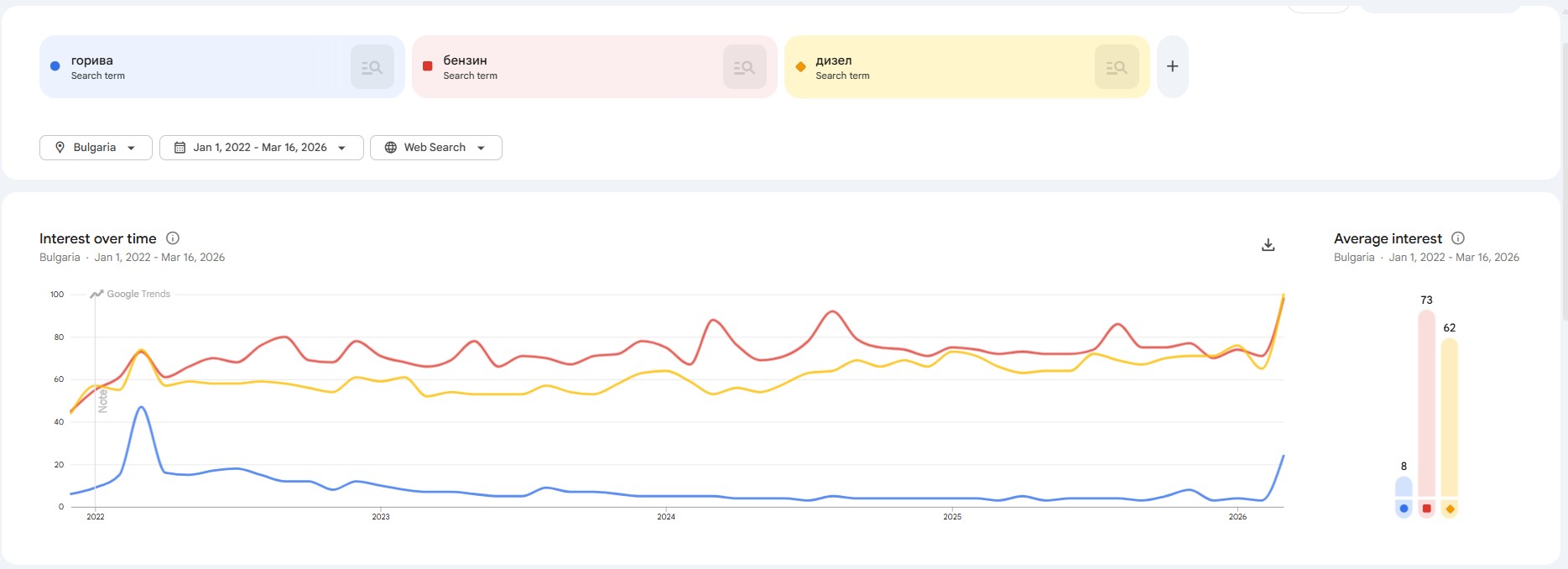
Task: Click the red бензин color square
Action: [x=427, y=66]
